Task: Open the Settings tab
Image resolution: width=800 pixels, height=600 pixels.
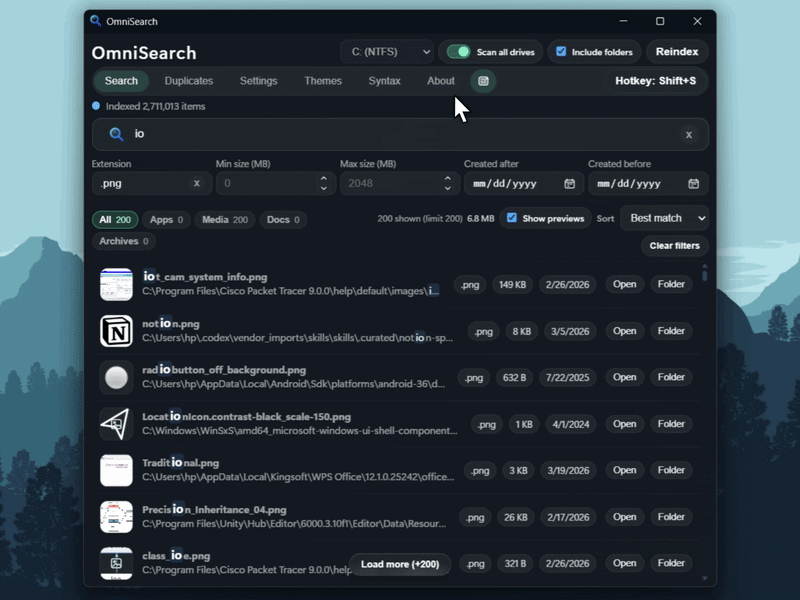Action: point(259,81)
